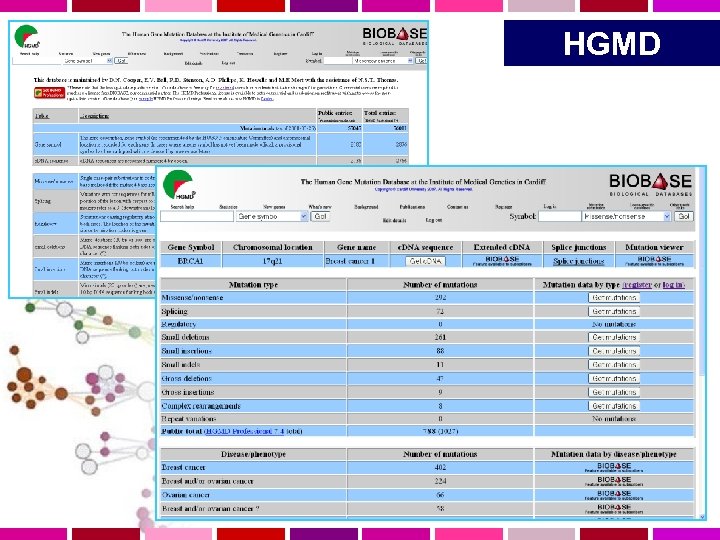Open the Splice junctions link for BRCA1
Viewport: 720px width, 540px height.
[x=579, y=261]
